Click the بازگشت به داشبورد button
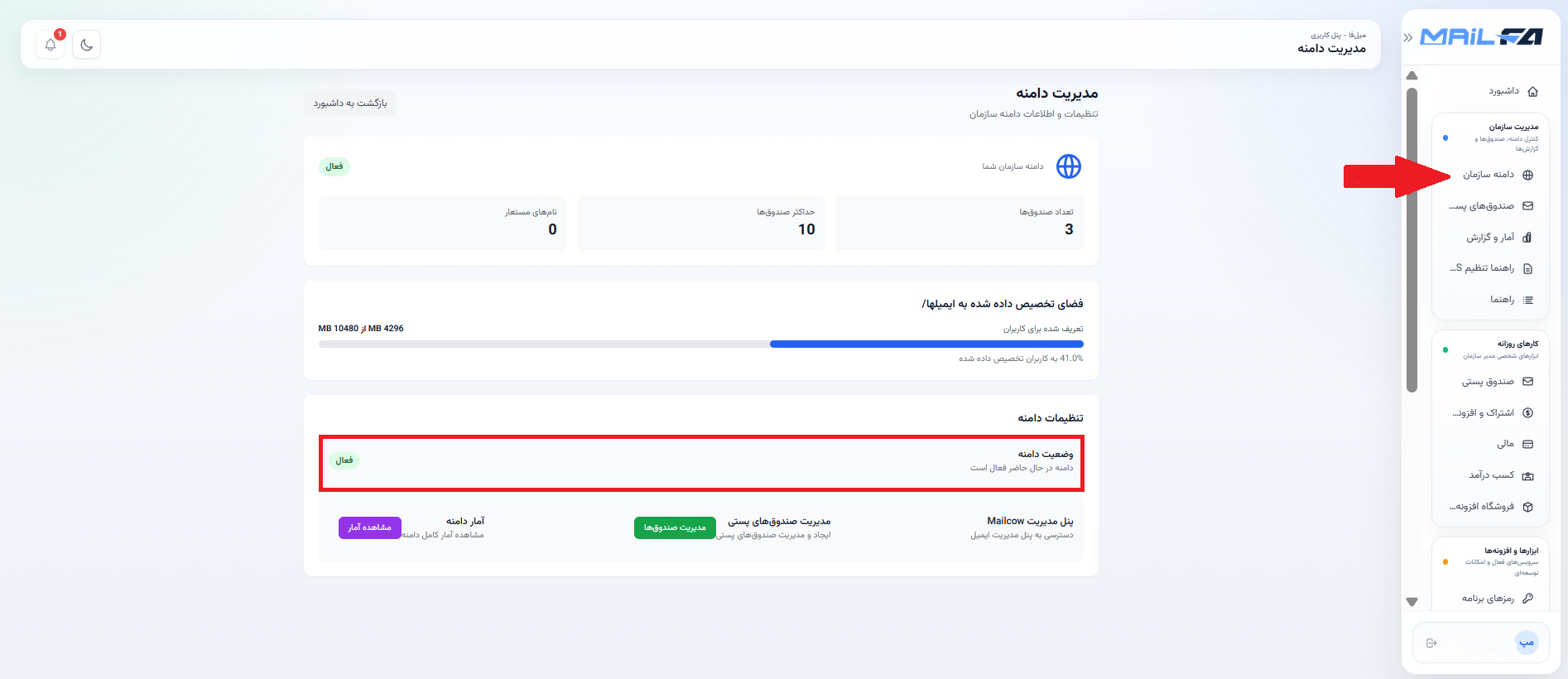This screenshot has height=679, width=1568. (x=350, y=104)
